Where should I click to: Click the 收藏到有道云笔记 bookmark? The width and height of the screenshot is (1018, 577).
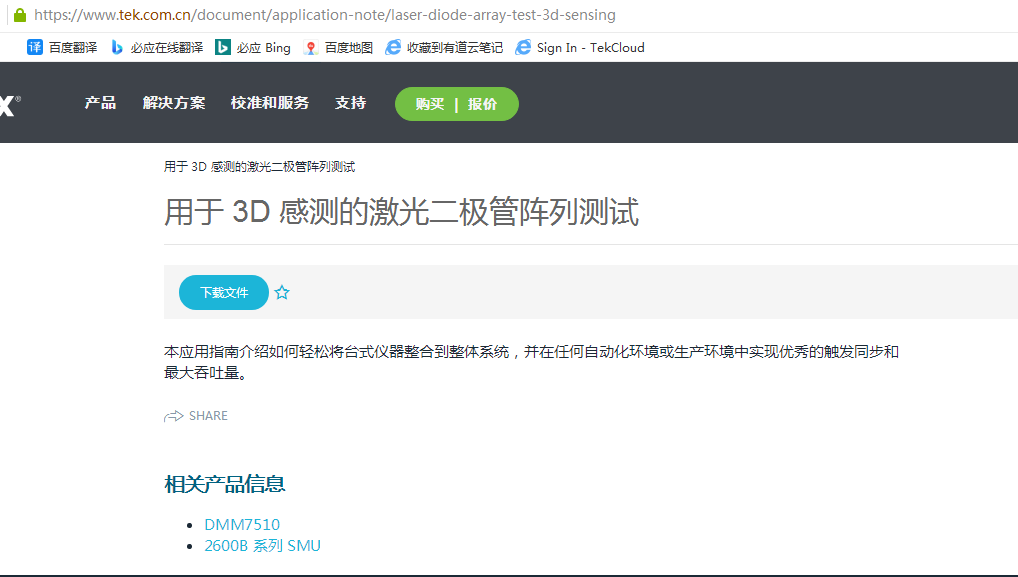click(444, 47)
